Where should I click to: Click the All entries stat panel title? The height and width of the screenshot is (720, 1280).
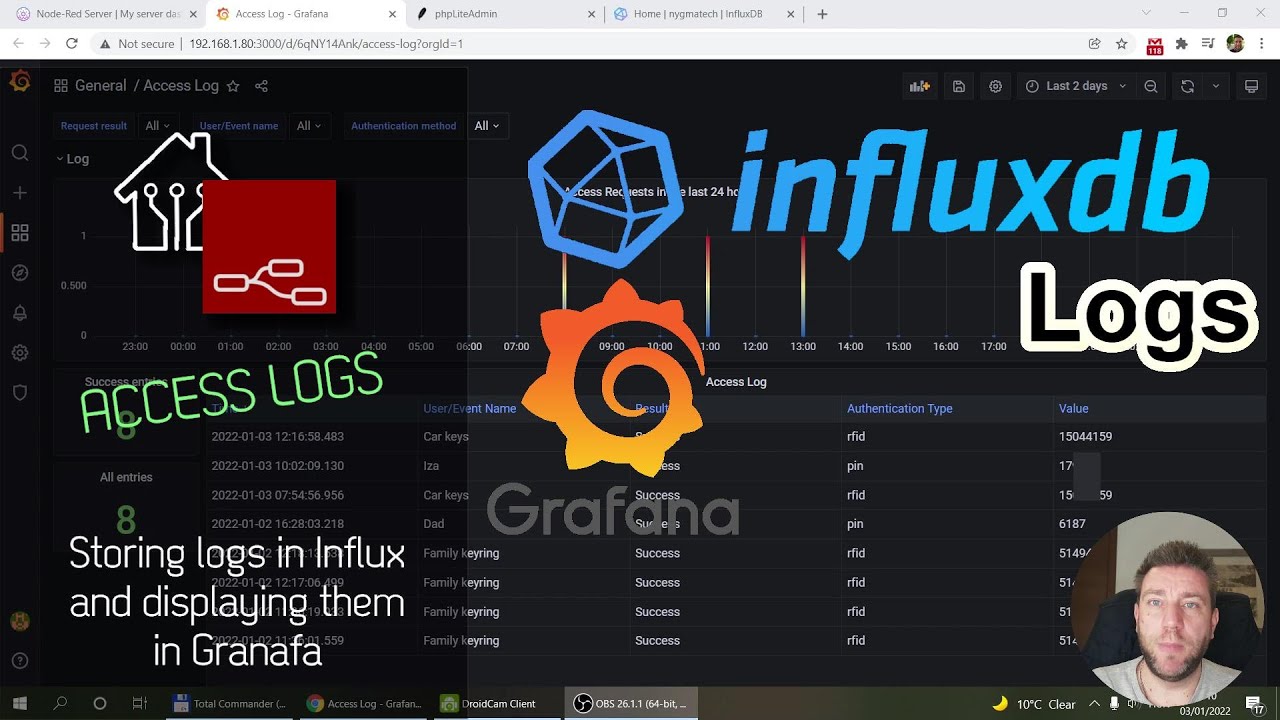click(126, 478)
